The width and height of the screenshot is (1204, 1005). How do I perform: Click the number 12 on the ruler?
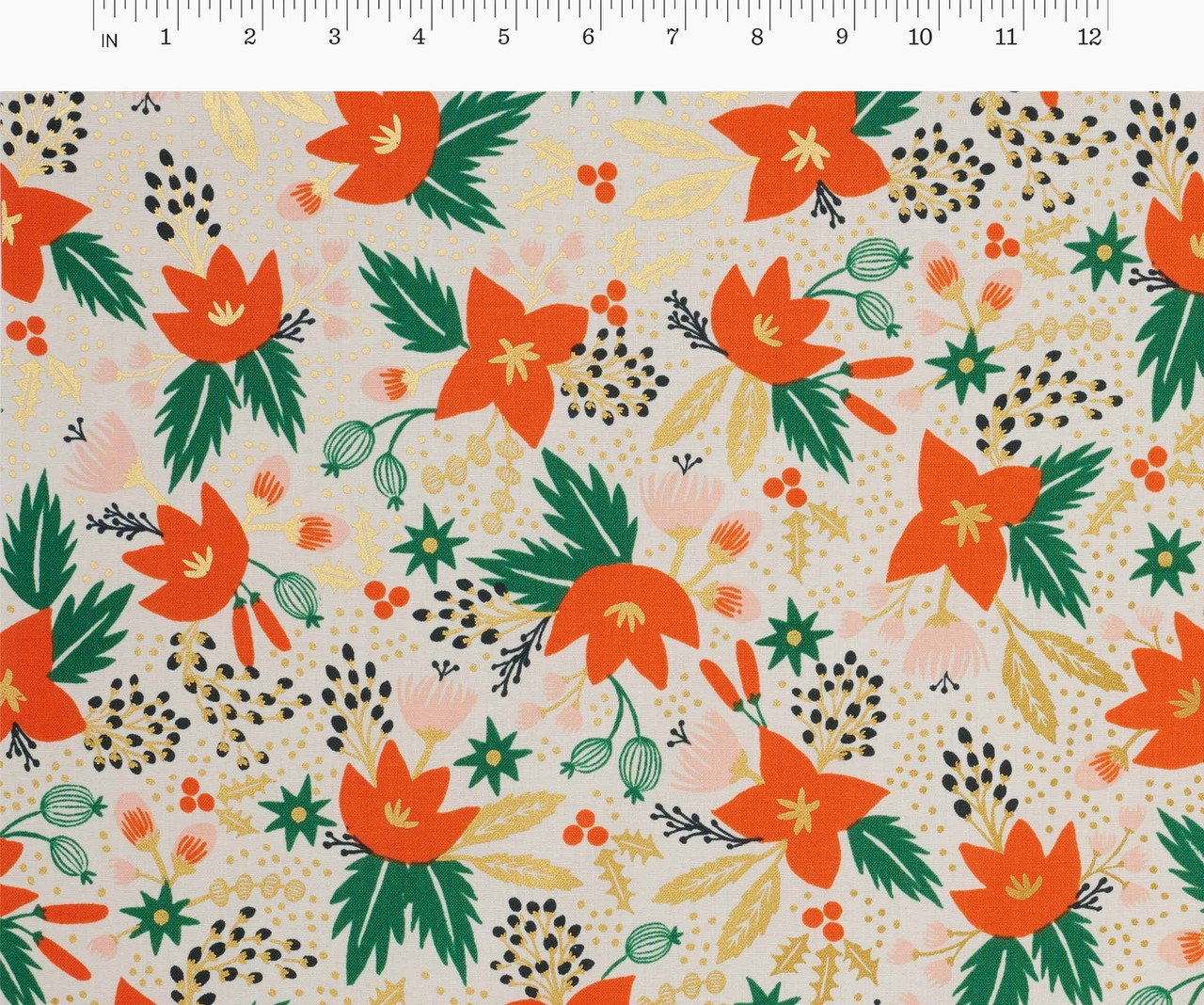1089,38
